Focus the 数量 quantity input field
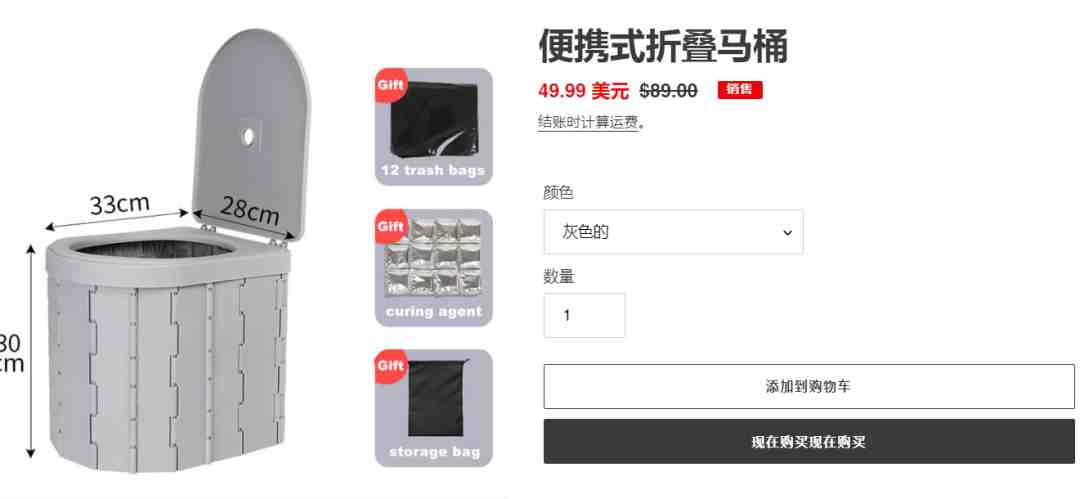This screenshot has width=1080, height=499. pos(584,316)
